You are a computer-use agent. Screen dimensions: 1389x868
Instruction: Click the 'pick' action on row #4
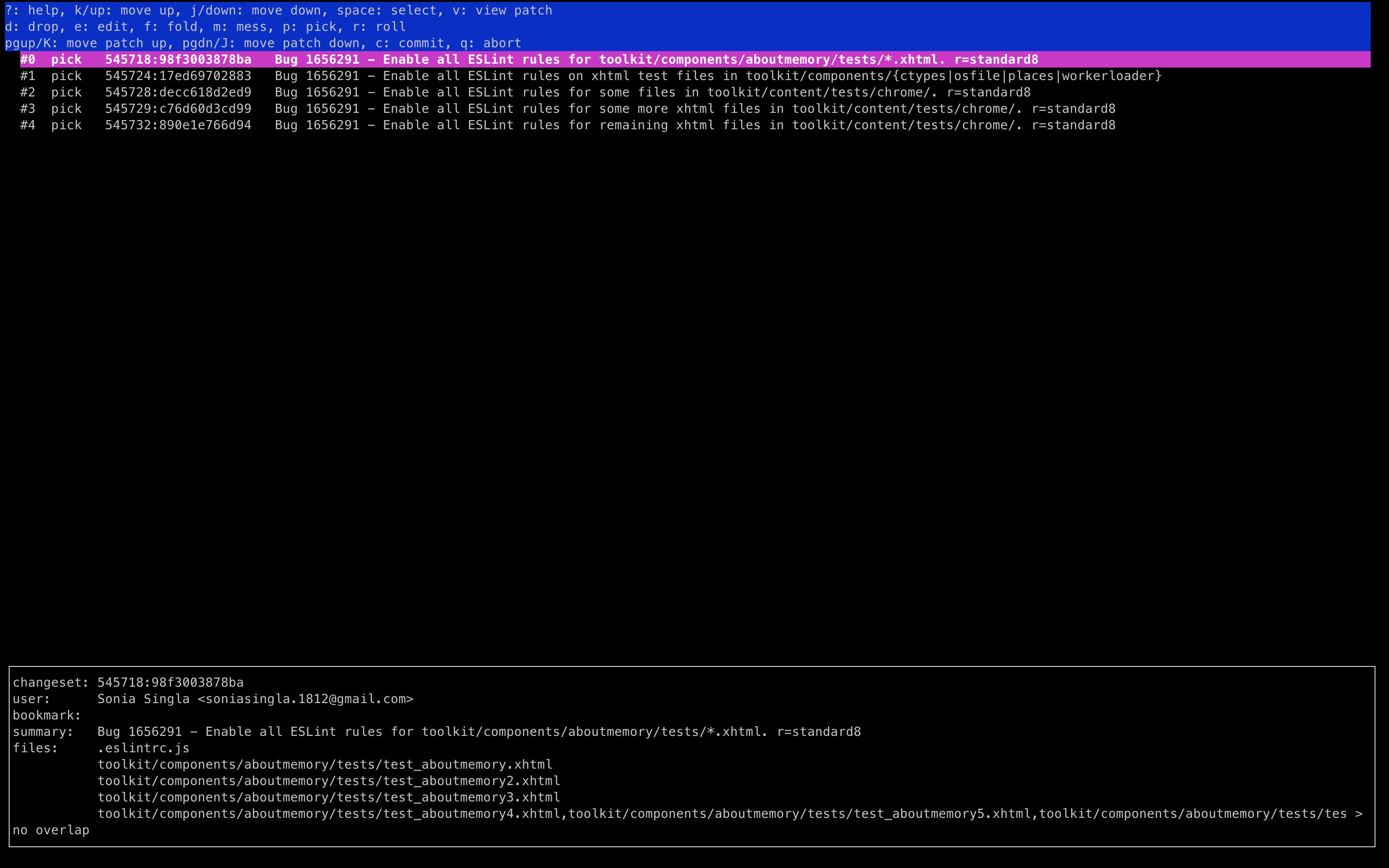[66, 125]
